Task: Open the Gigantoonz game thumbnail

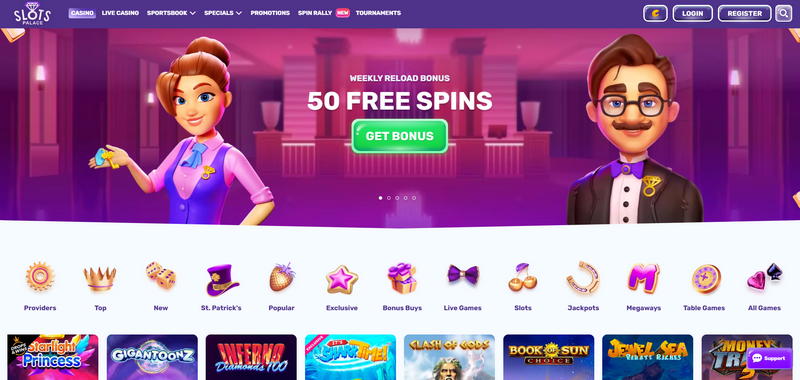Action: tap(152, 357)
